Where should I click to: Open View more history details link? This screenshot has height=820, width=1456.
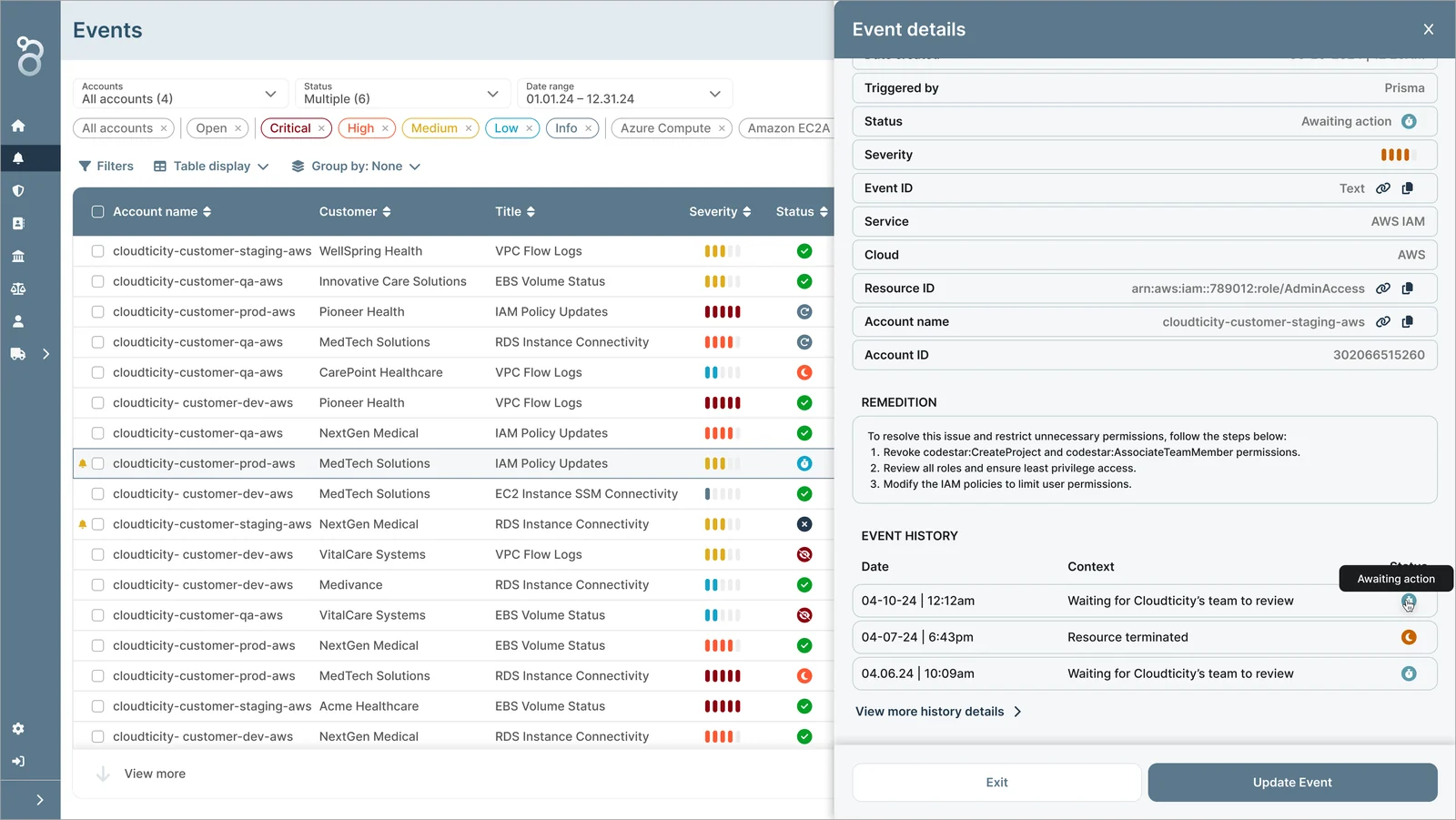click(938, 712)
